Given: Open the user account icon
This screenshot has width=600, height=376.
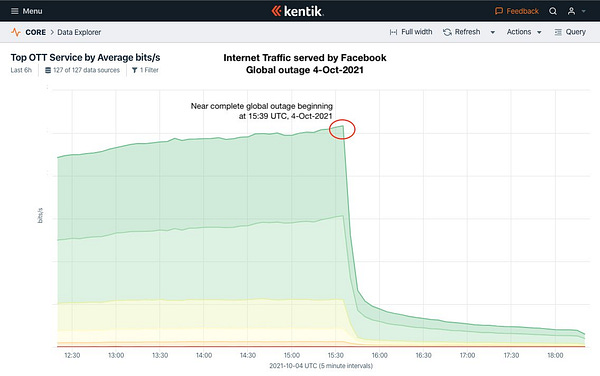Looking at the screenshot, I should tap(571, 11).
